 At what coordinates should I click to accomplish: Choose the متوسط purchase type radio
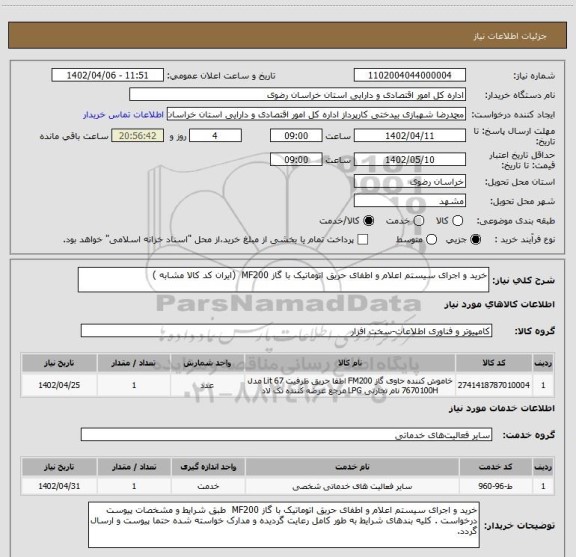[431, 240]
